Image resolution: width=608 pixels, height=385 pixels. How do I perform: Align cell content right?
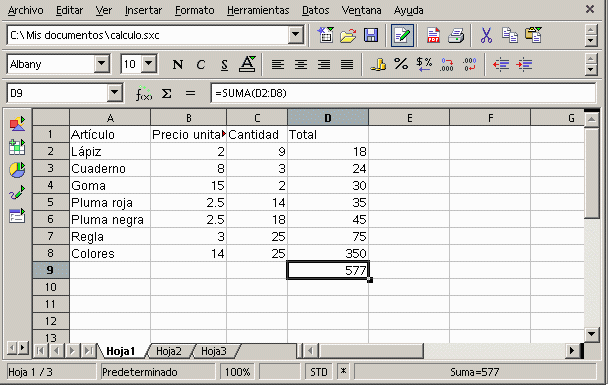tap(324, 64)
